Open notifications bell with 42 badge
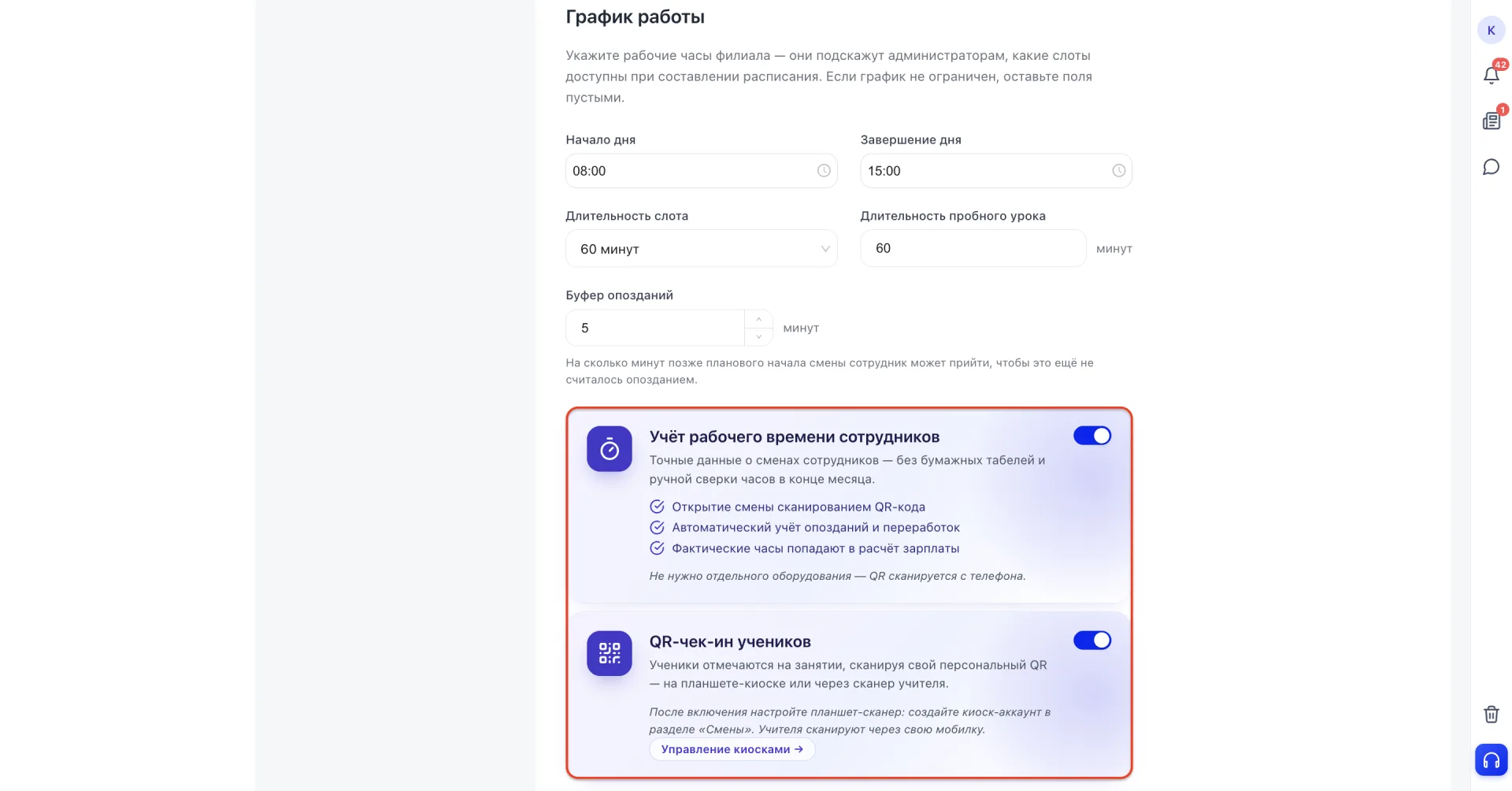Image resolution: width=1512 pixels, height=791 pixels. (x=1492, y=74)
